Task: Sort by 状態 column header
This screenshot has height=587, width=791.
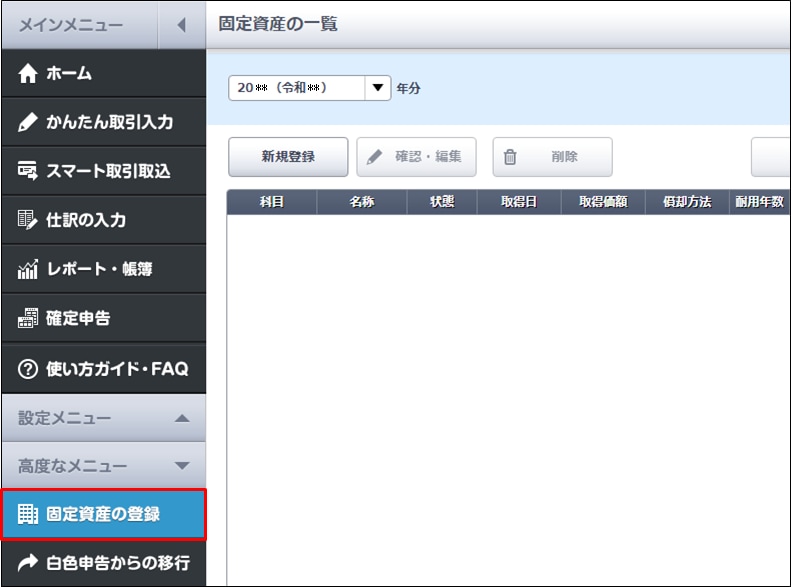Action: (442, 202)
